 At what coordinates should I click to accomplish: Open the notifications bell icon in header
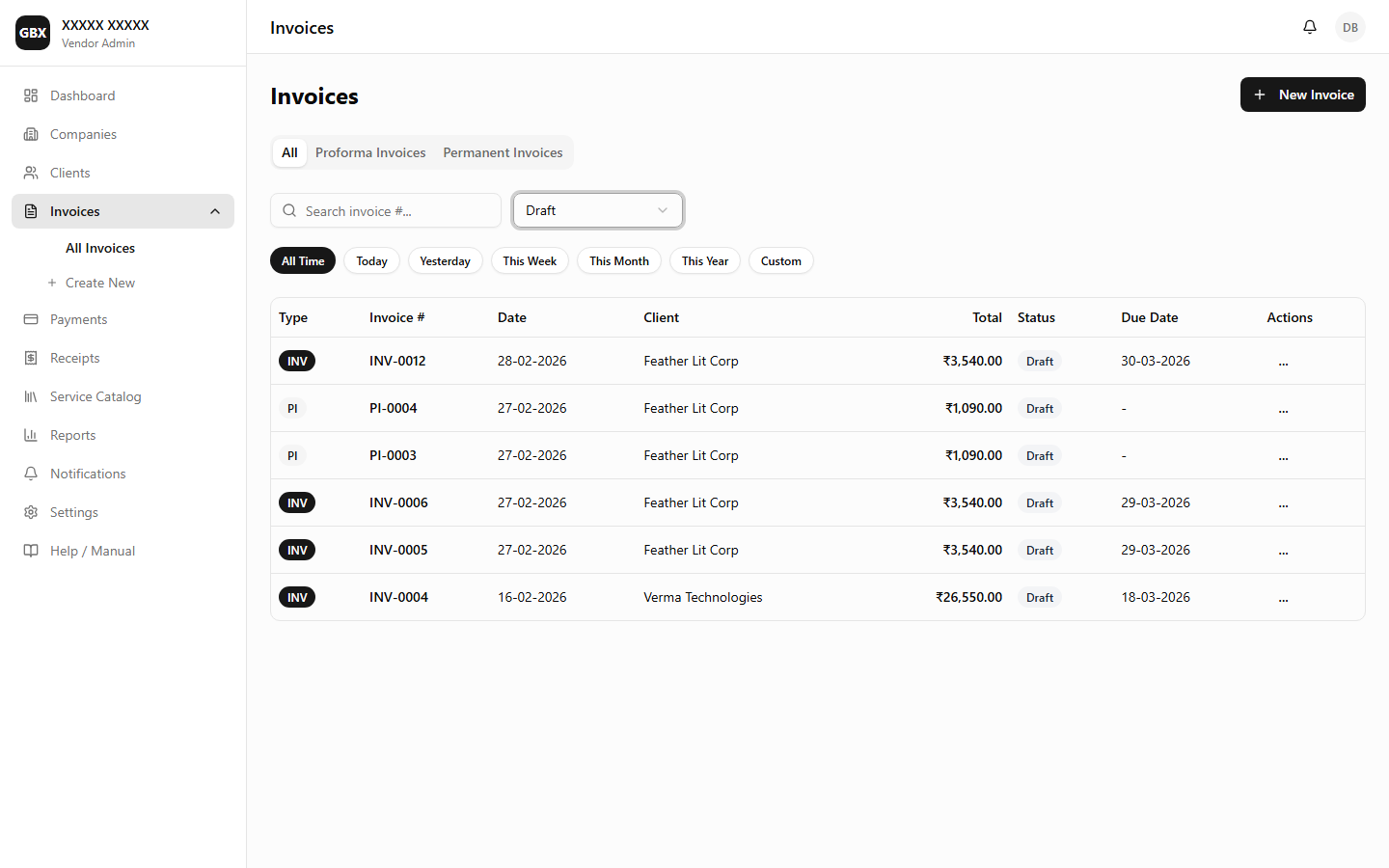[x=1310, y=27]
